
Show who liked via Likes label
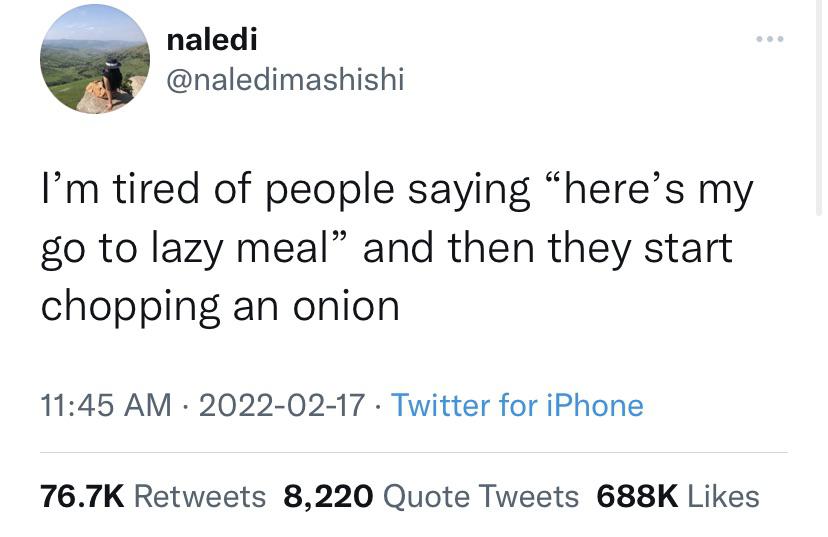tap(722, 496)
